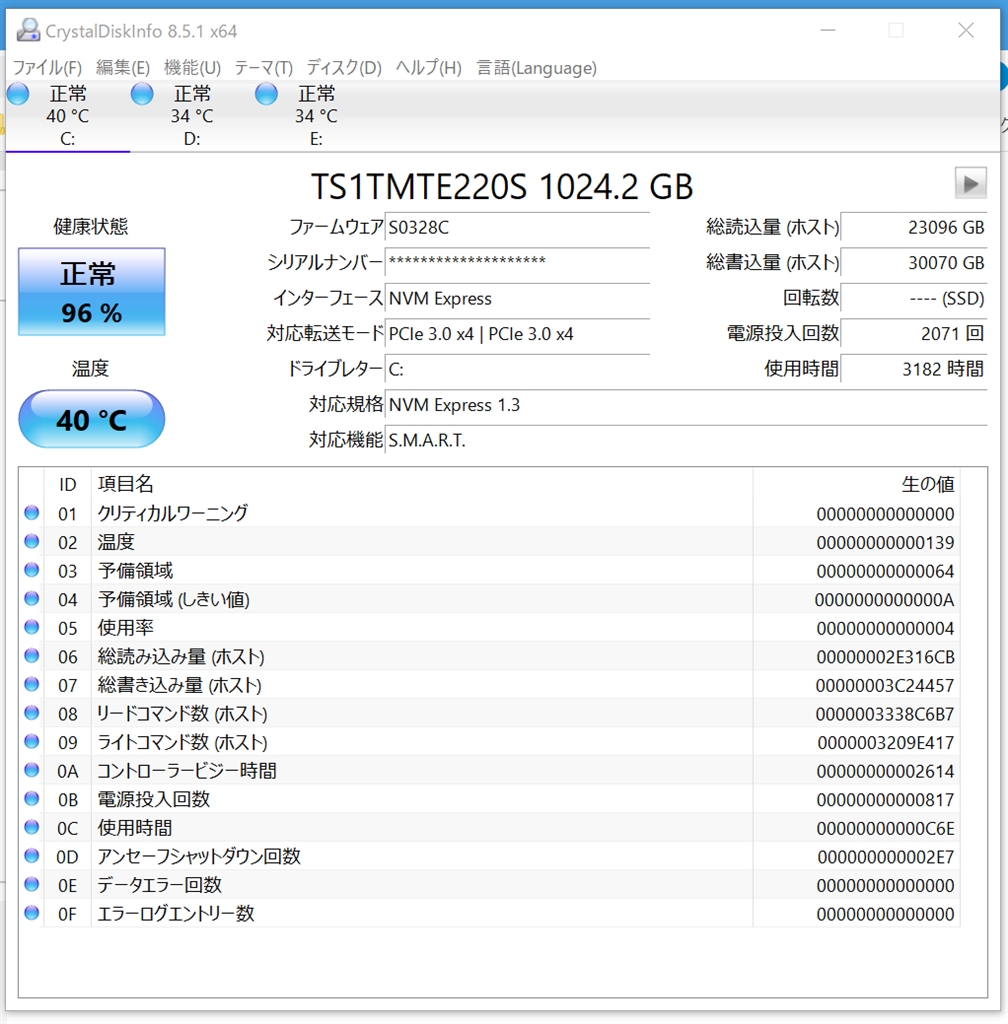Open the 言語(Language) menu

pos(537,68)
